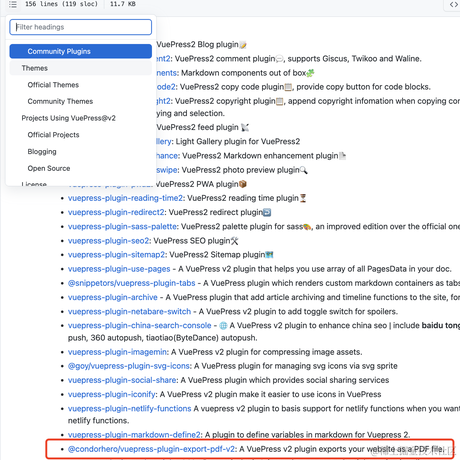This screenshot has height=460, width=460.
Task: Open vuepress-plugin-iconify link
Action: [112, 394]
